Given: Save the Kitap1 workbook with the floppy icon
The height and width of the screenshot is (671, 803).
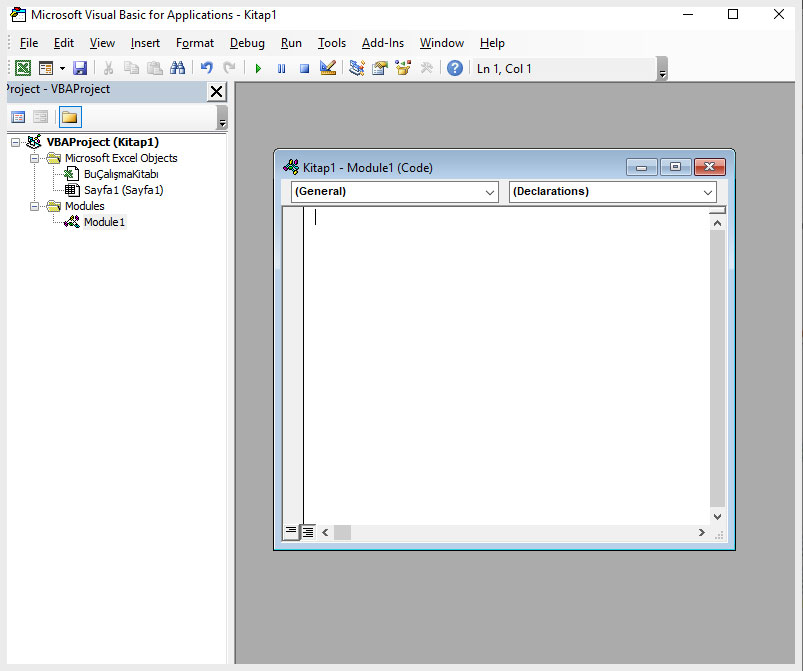Looking at the screenshot, I should [x=80, y=68].
